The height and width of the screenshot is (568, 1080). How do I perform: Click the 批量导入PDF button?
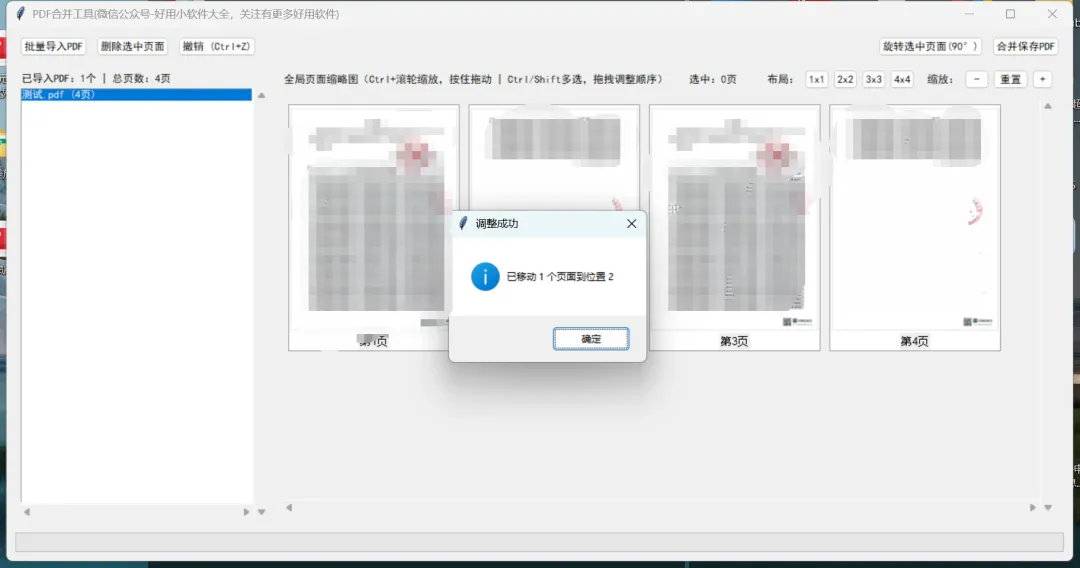point(53,46)
